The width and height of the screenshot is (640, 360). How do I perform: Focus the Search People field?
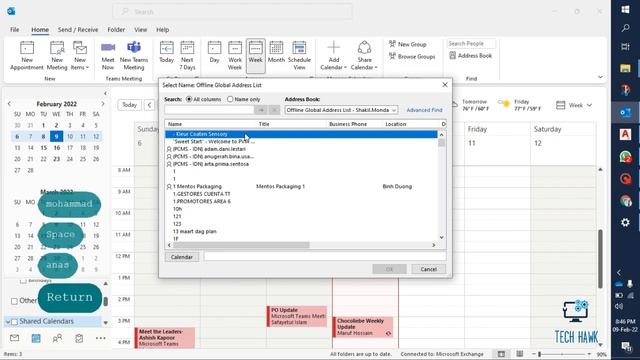click(471, 43)
